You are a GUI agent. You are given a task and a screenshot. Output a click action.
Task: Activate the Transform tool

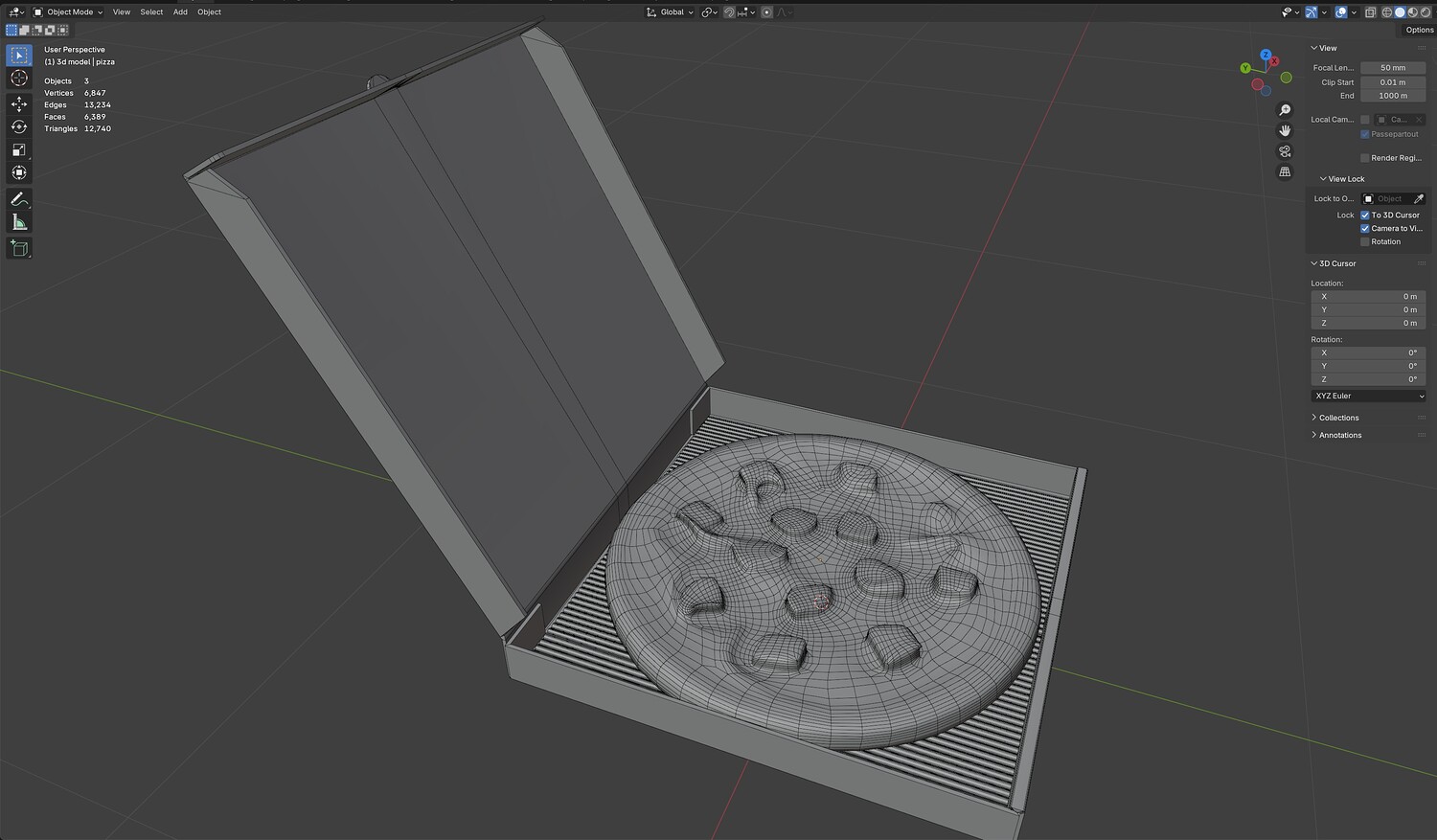(x=19, y=172)
